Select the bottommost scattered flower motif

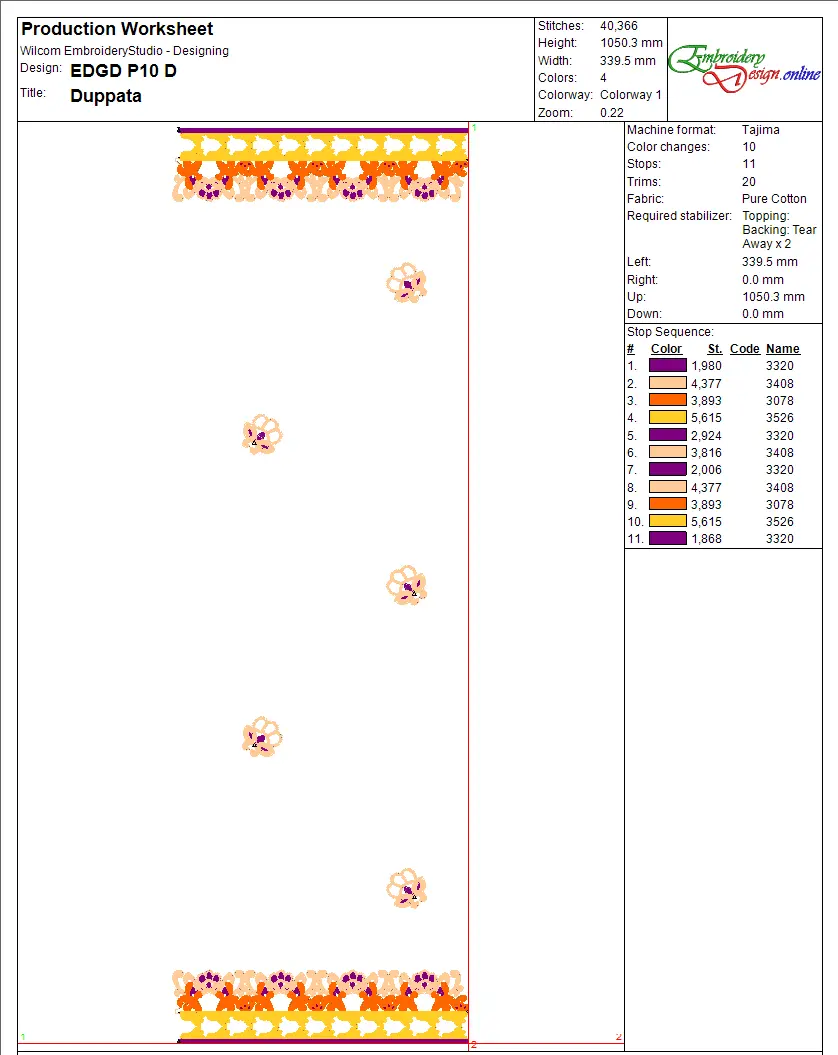point(407,888)
